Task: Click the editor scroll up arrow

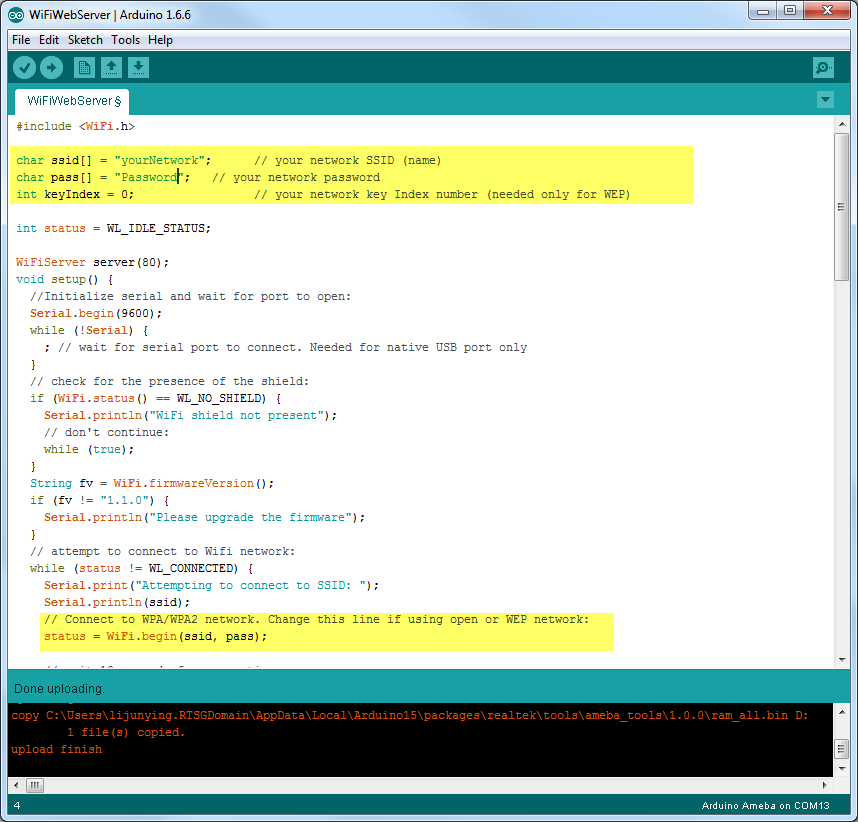Action: pyautogui.click(x=842, y=124)
